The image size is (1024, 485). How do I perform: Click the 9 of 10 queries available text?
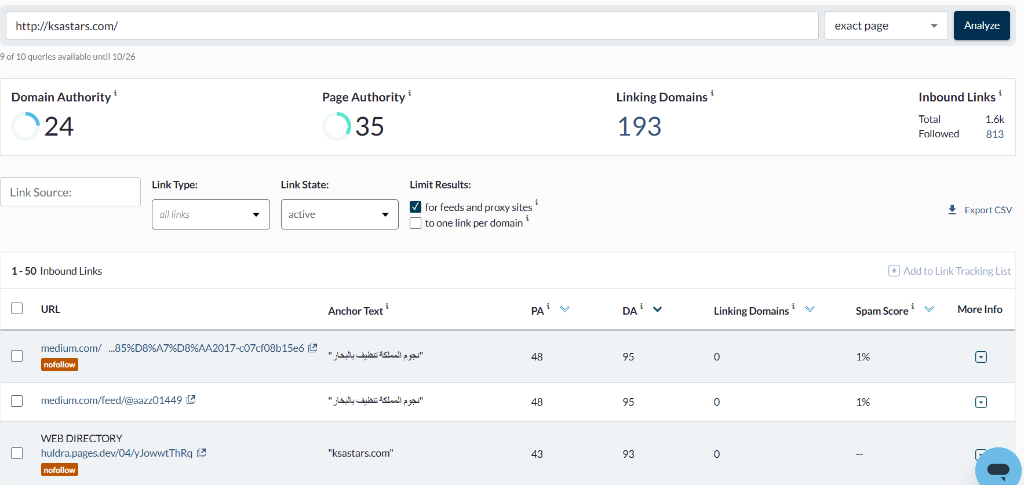coord(68,57)
